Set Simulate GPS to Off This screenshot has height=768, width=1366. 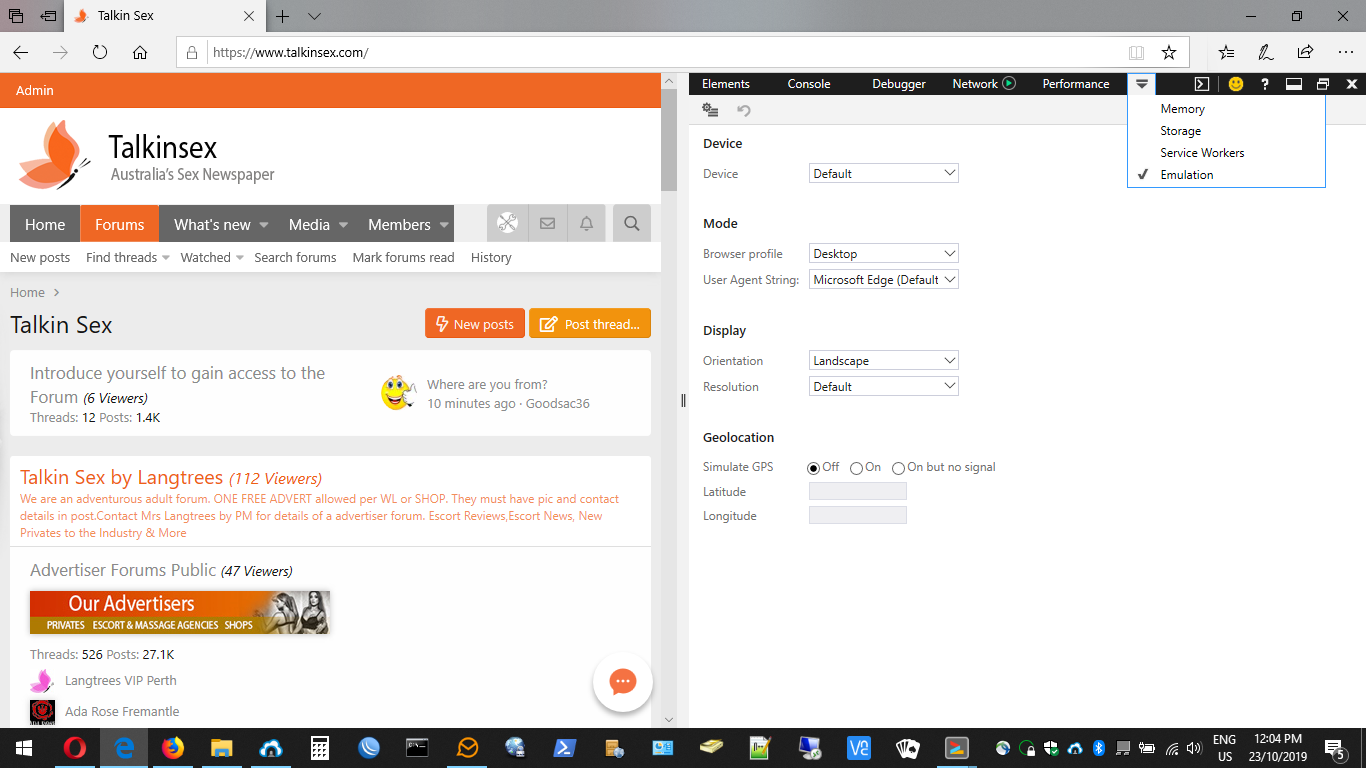click(813, 467)
